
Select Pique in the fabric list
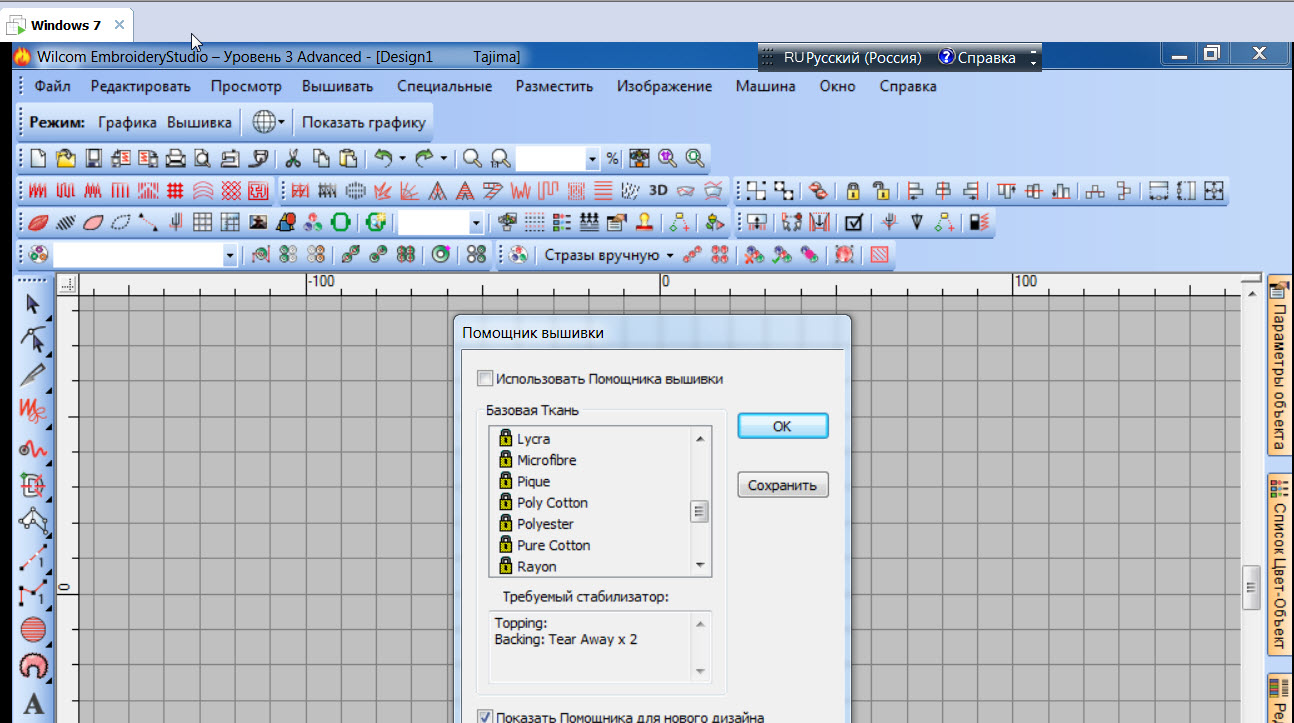[x=533, y=481]
